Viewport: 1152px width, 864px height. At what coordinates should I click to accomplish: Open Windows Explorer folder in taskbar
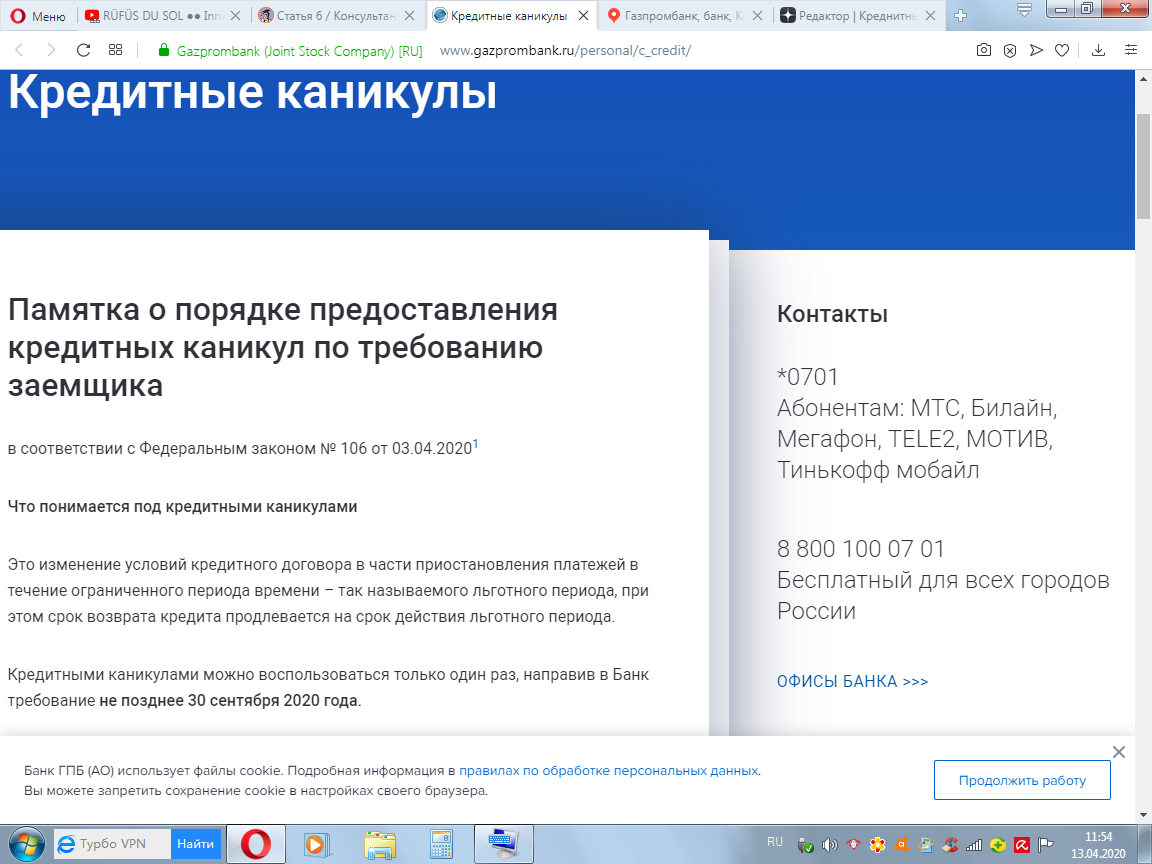point(380,844)
